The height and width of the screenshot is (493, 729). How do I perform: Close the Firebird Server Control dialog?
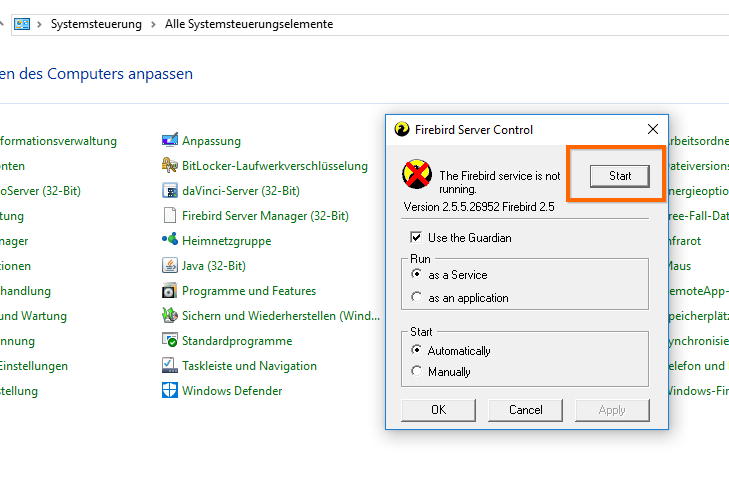click(x=653, y=129)
